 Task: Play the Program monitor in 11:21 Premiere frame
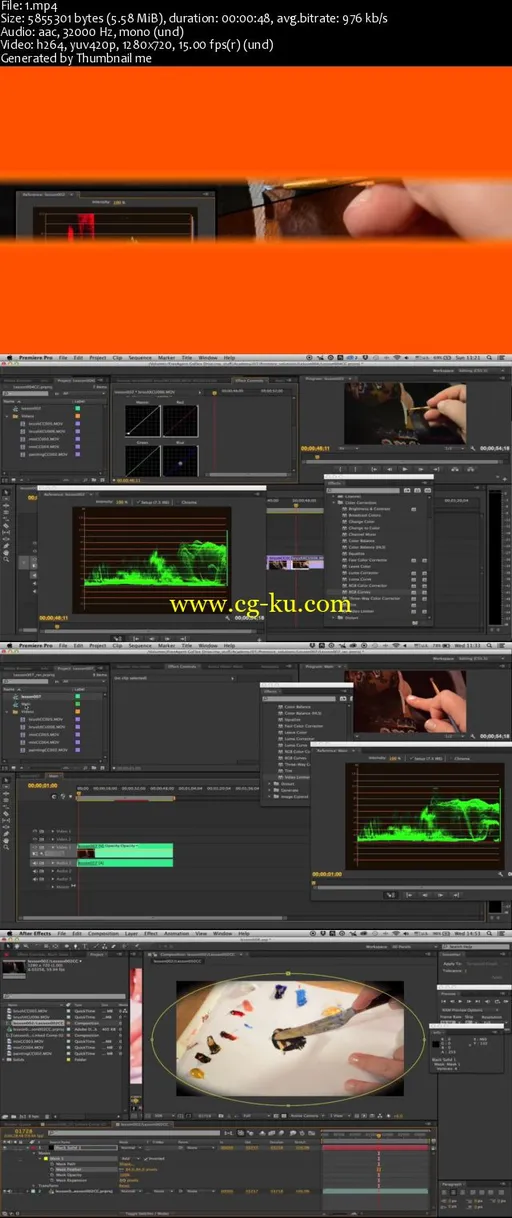tap(404, 468)
